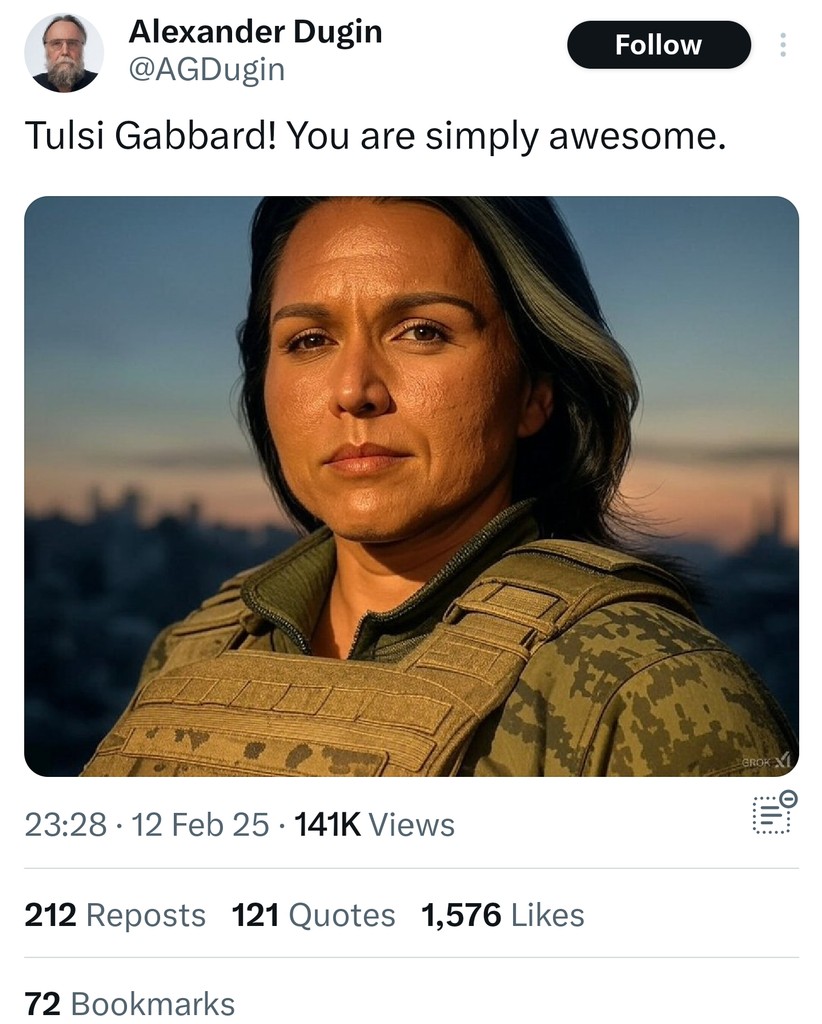Click the Alexander Dugin display name

click(x=255, y=31)
